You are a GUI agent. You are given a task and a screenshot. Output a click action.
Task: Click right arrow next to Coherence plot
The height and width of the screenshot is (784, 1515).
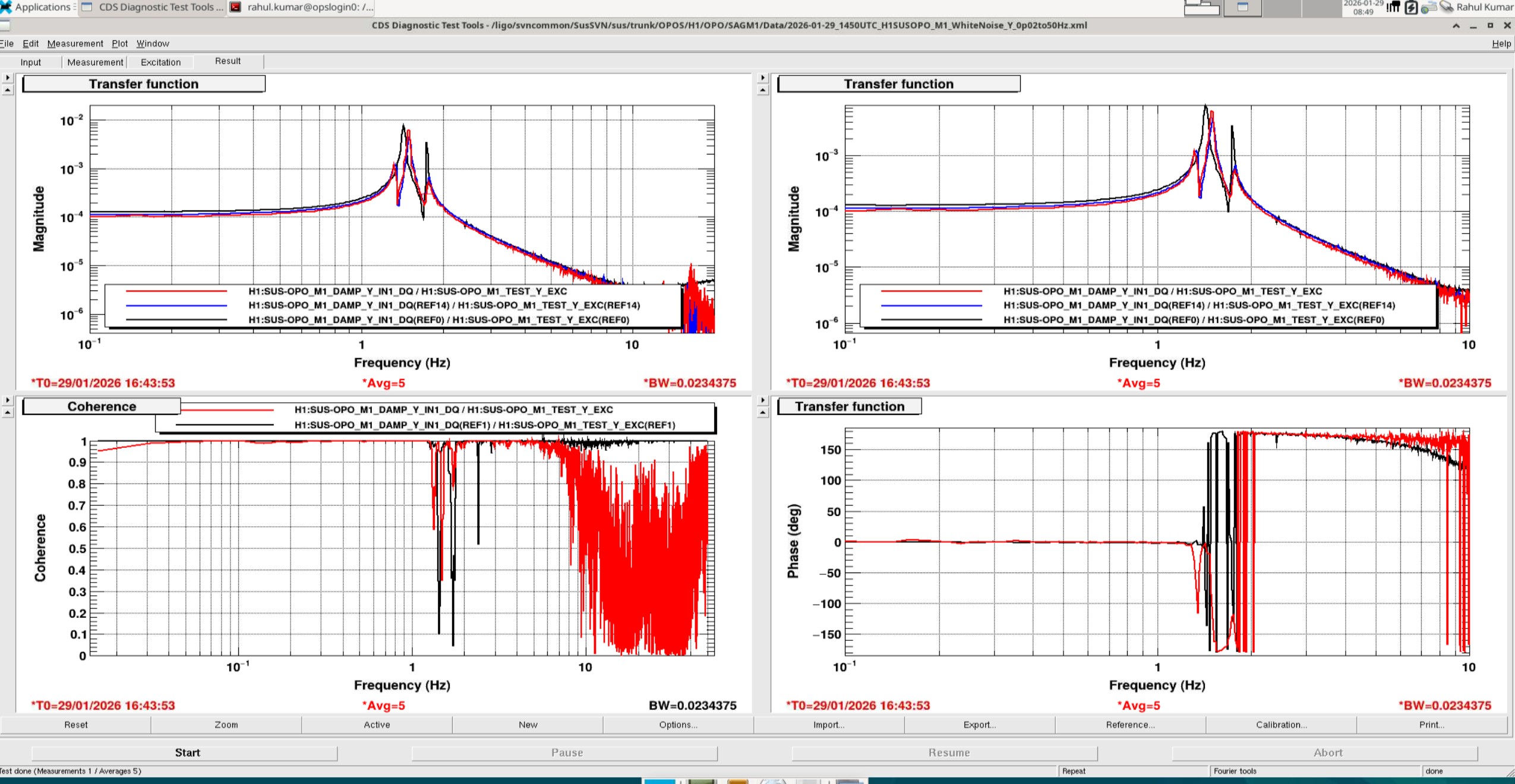(7, 400)
